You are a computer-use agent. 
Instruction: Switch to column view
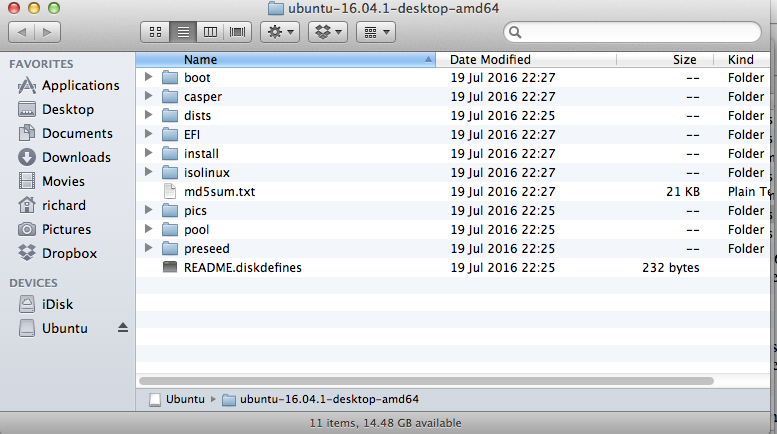point(210,32)
